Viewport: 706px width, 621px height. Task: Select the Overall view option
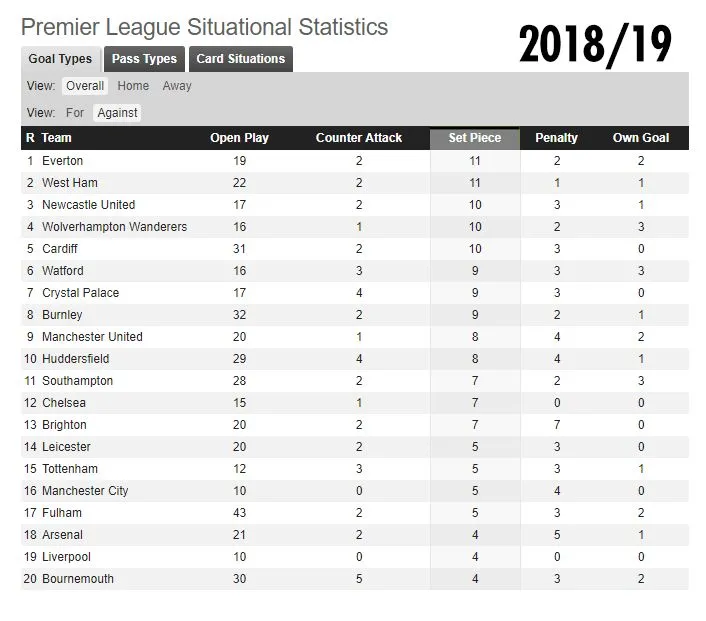[85, 86]
